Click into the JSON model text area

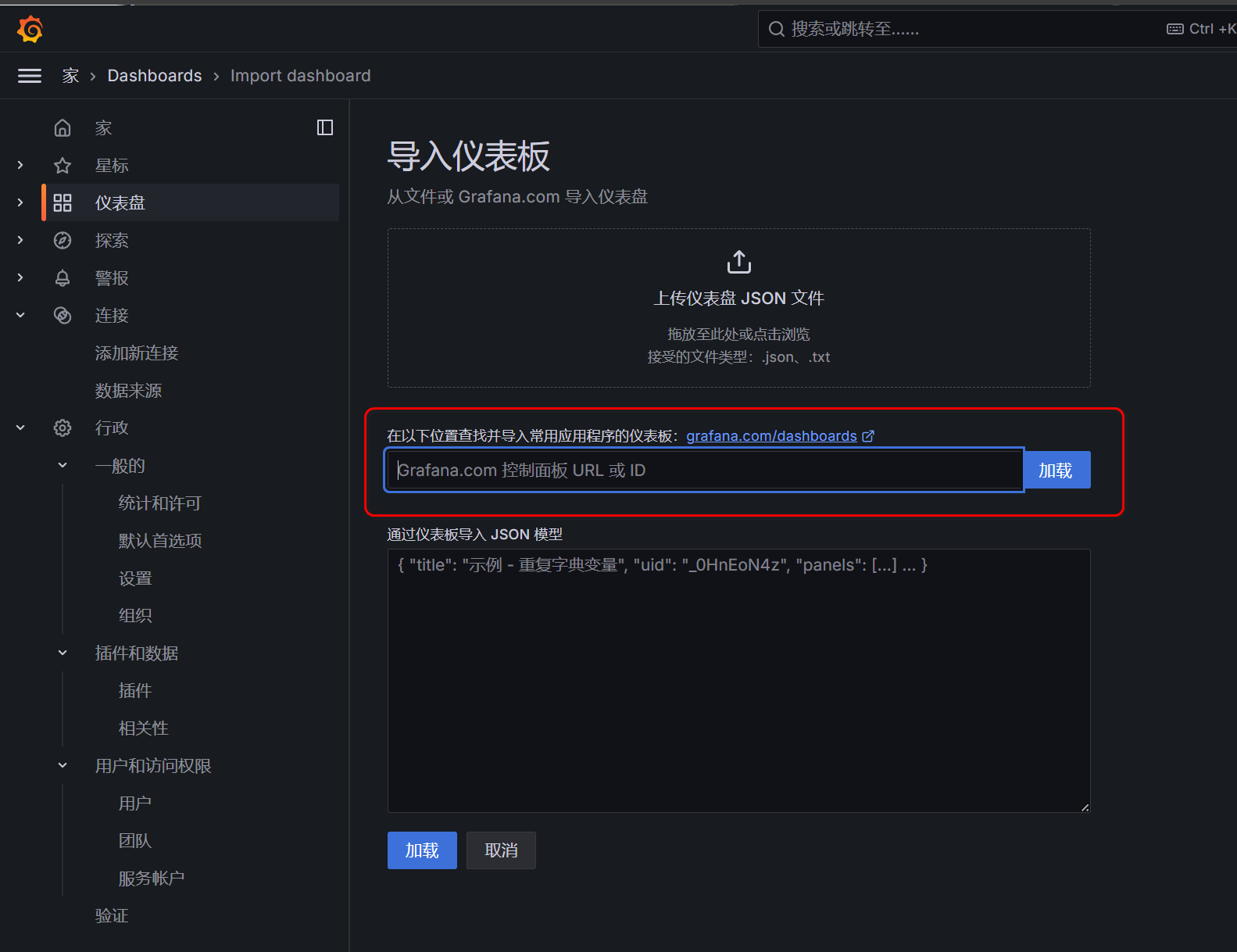pyautogui.click(x=738, y=681)
